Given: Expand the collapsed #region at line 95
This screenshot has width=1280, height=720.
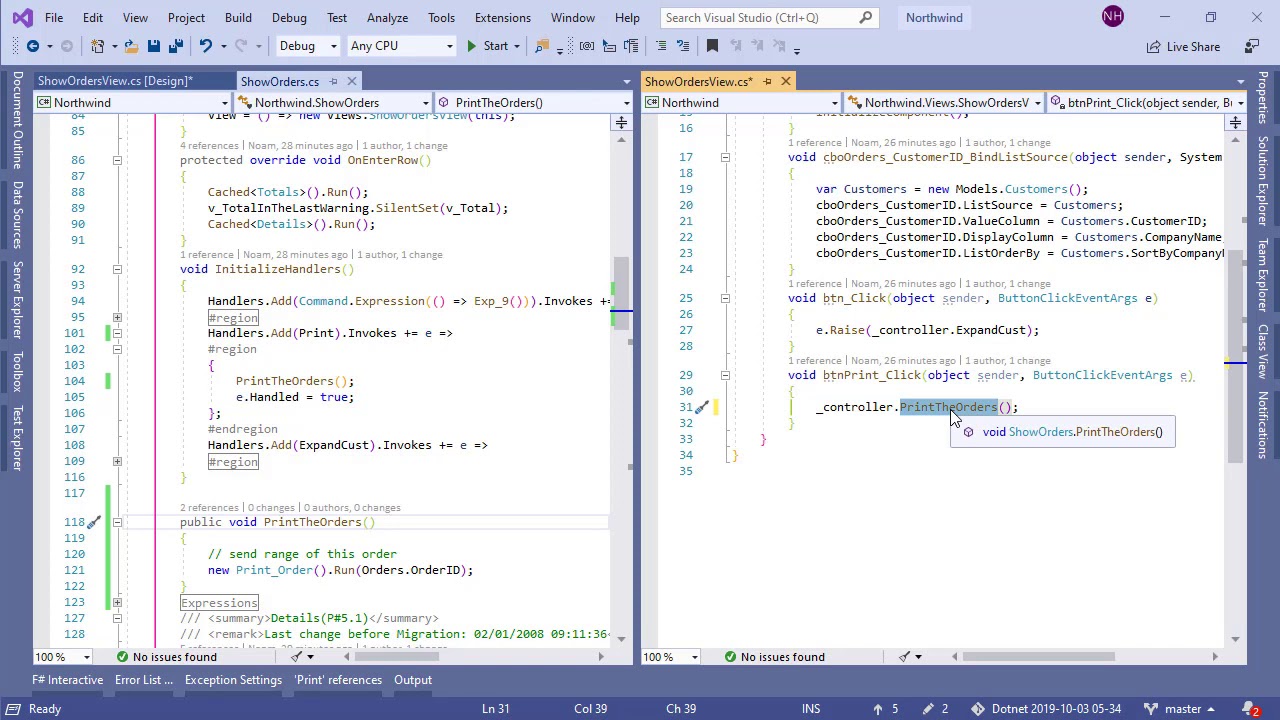Looking at the screenshot, I should pyautogui.click(x=117, y=317).
